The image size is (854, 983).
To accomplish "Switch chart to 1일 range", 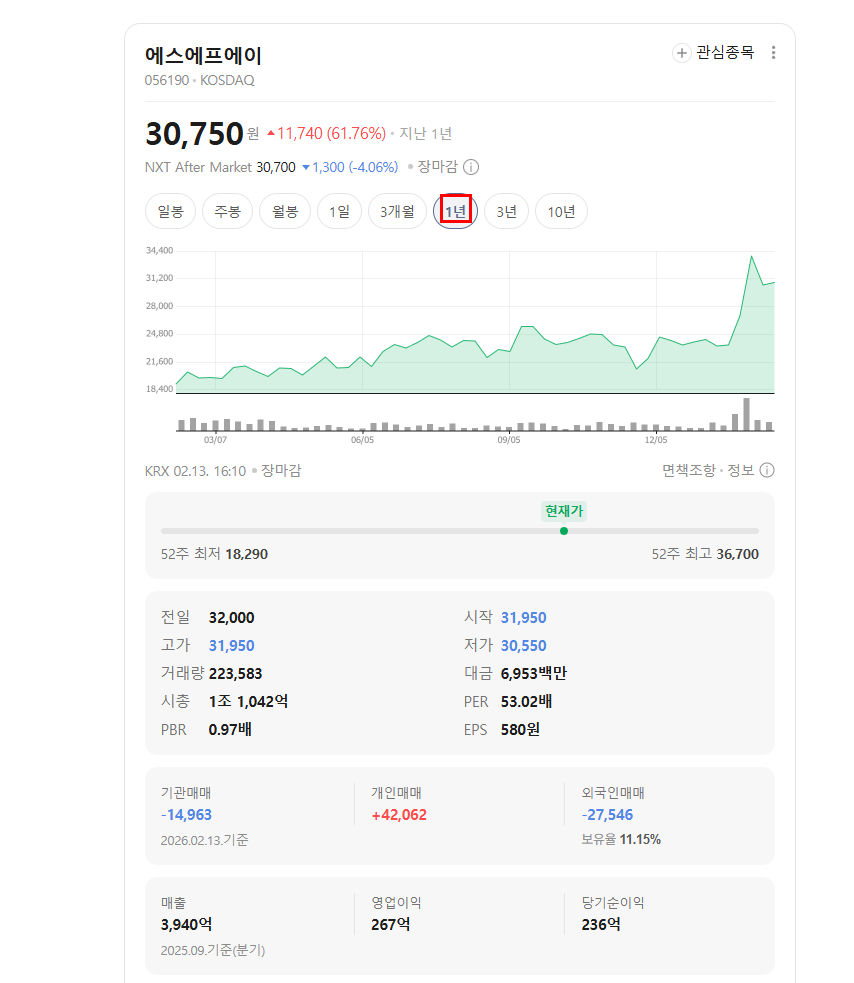I will click(340, 212).
